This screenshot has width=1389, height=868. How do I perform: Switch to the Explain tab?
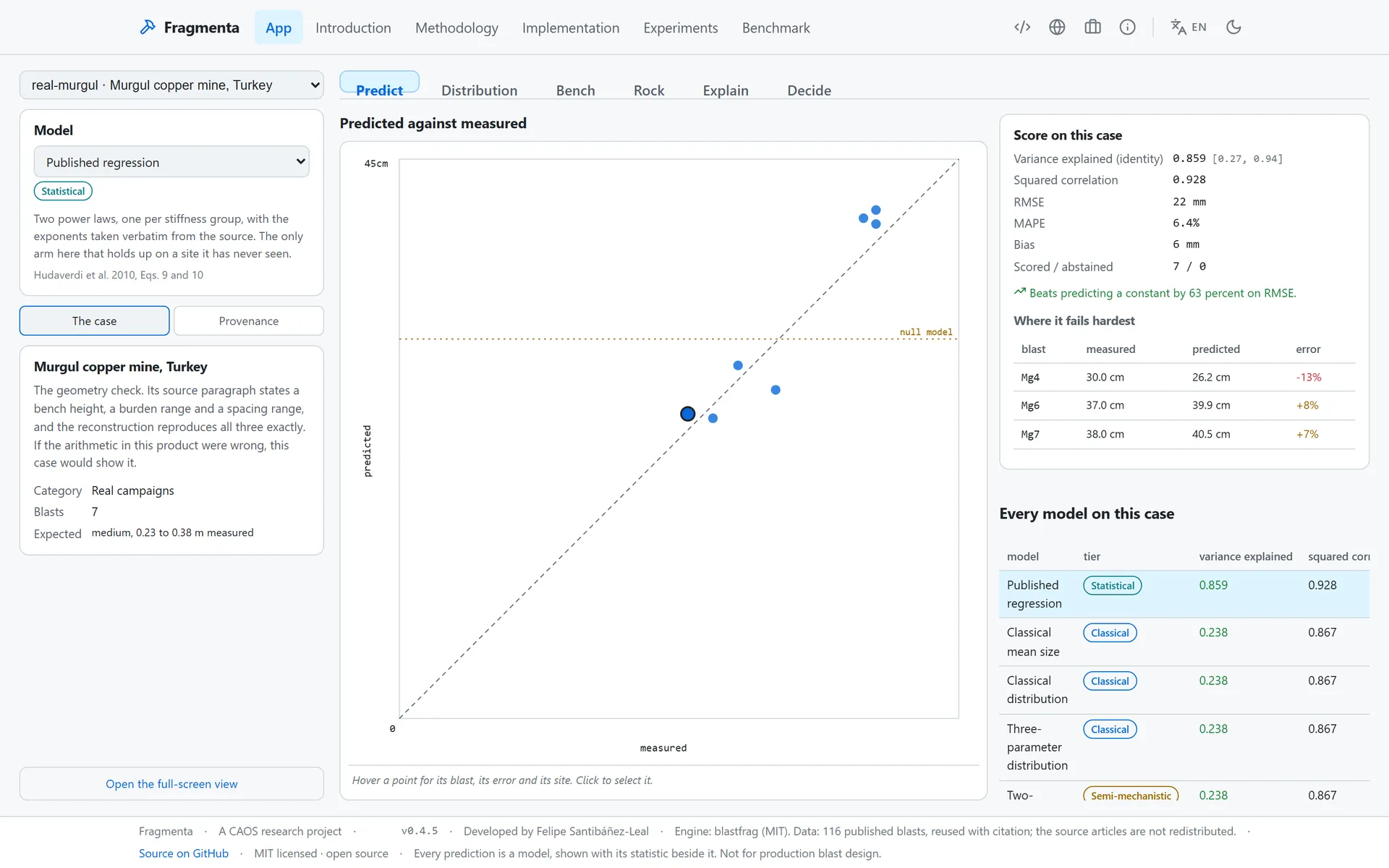(726, 90)
